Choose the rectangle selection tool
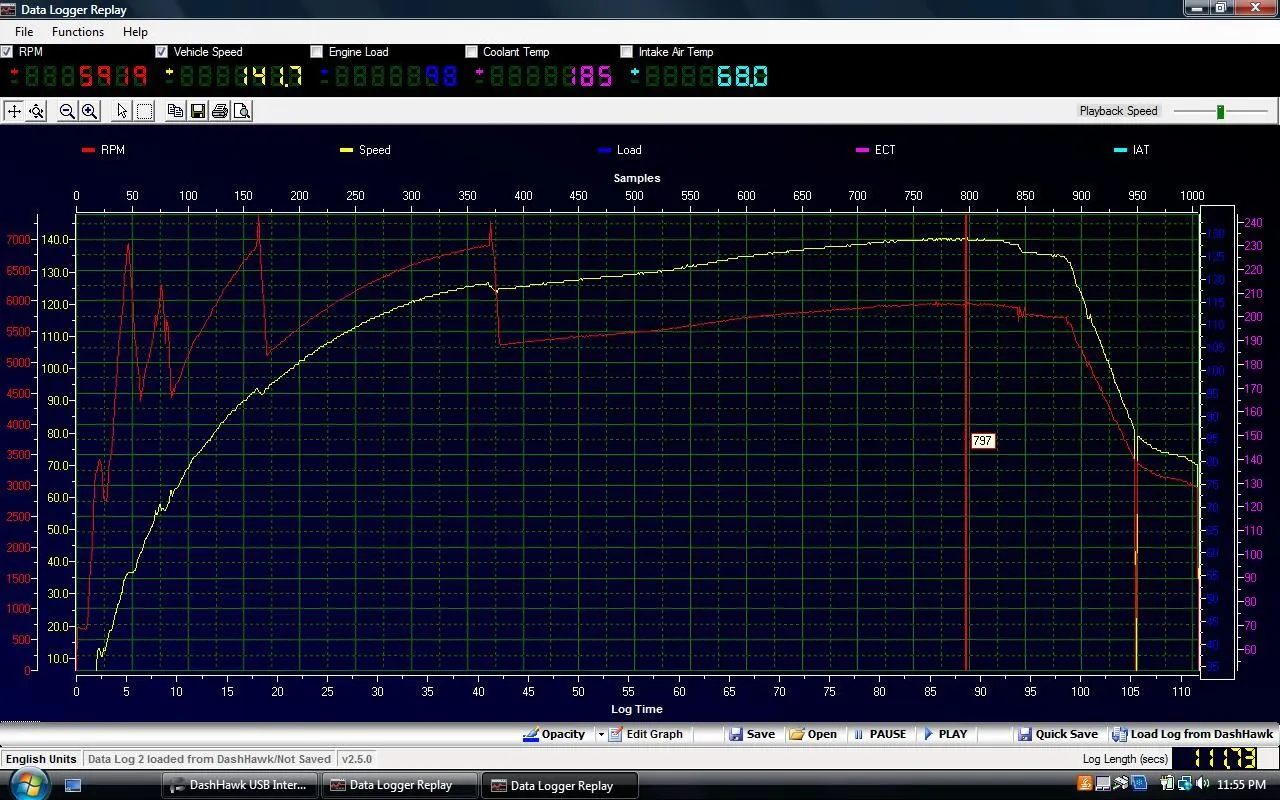 pos(144,110)
